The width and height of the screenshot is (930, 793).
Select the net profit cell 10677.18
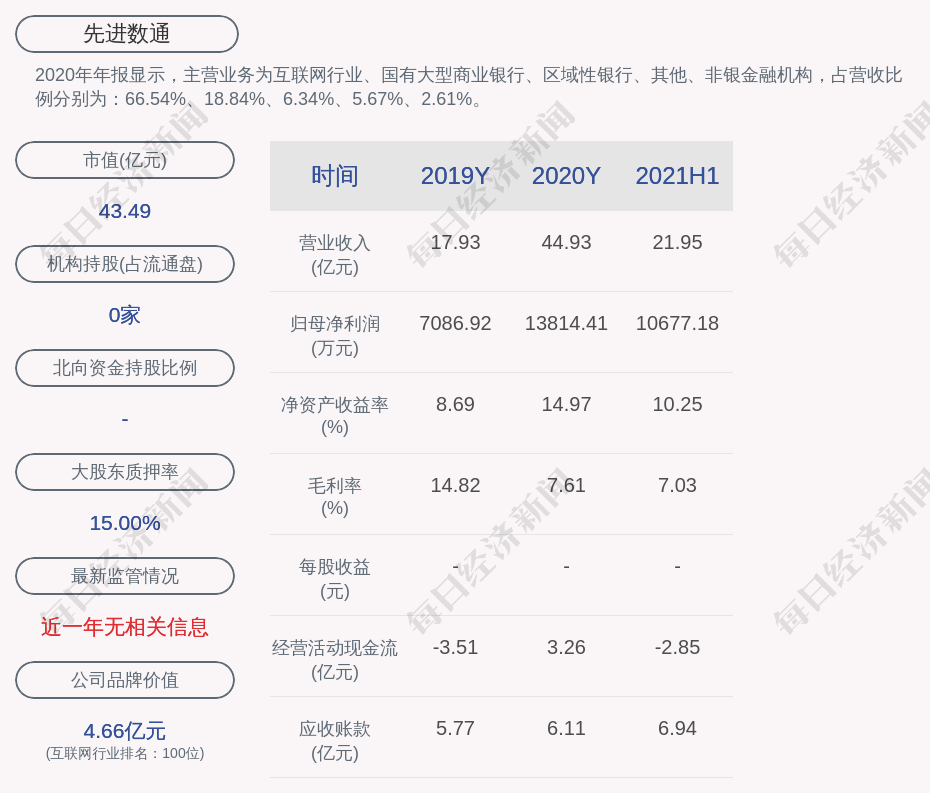[677, 323]
